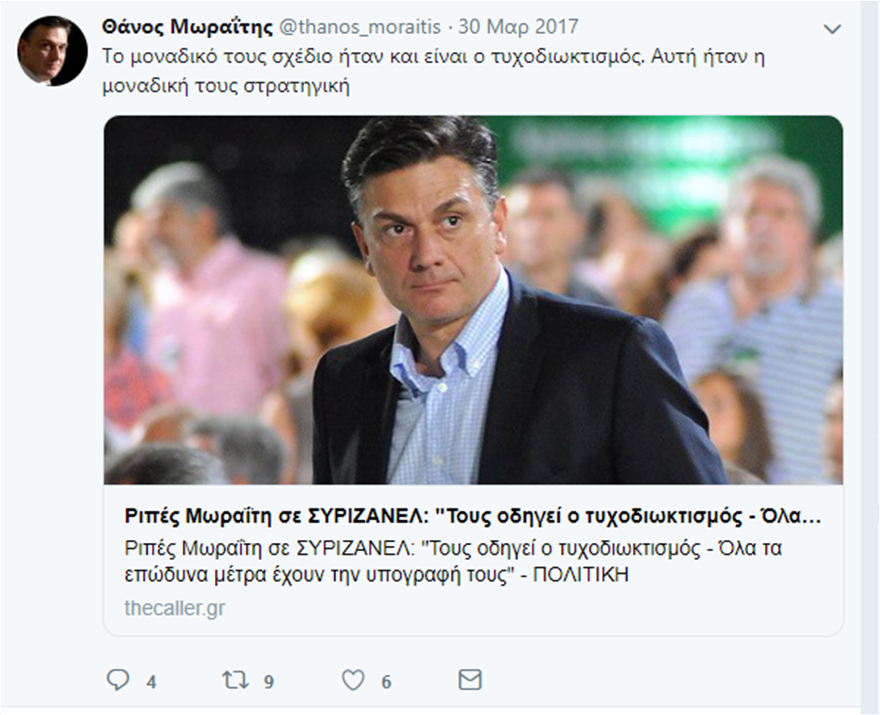Retweet this tweet via the arrows icon
This screenshot has width=880, height=715.
point(235,680)
